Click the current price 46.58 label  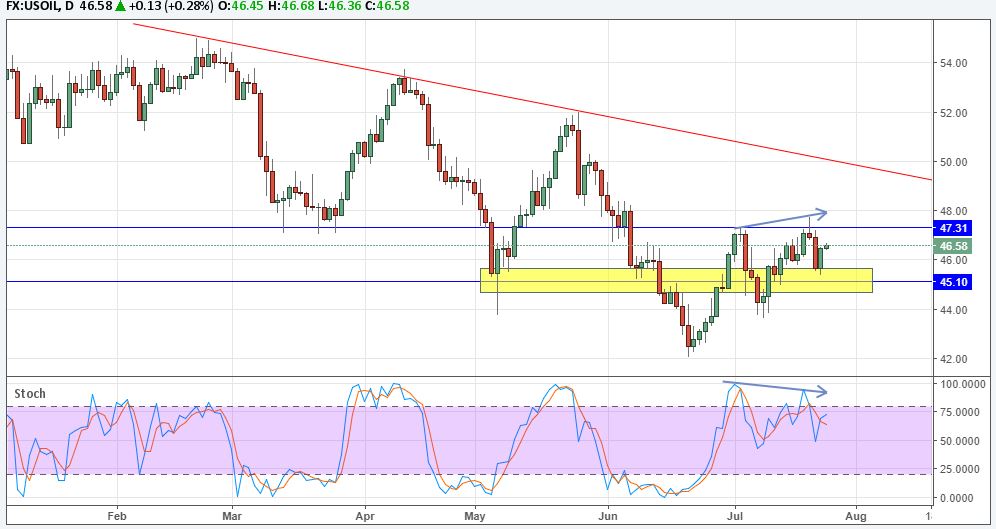953,246
